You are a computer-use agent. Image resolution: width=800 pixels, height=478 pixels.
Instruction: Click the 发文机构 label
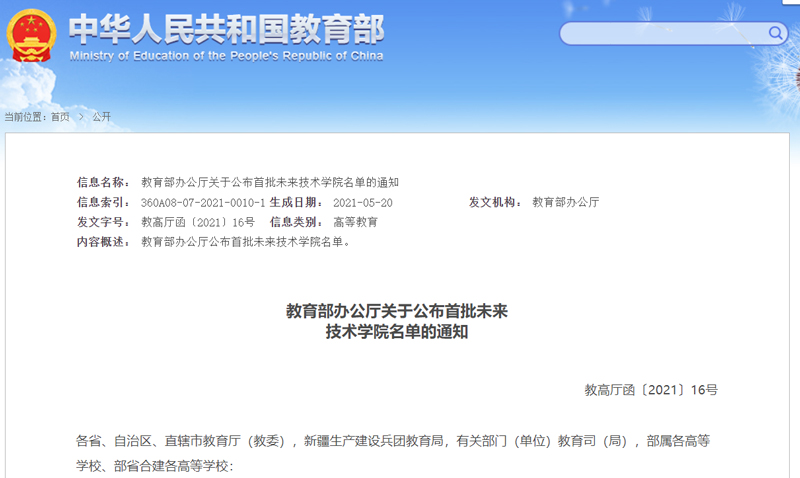click(x=495, y=202)
